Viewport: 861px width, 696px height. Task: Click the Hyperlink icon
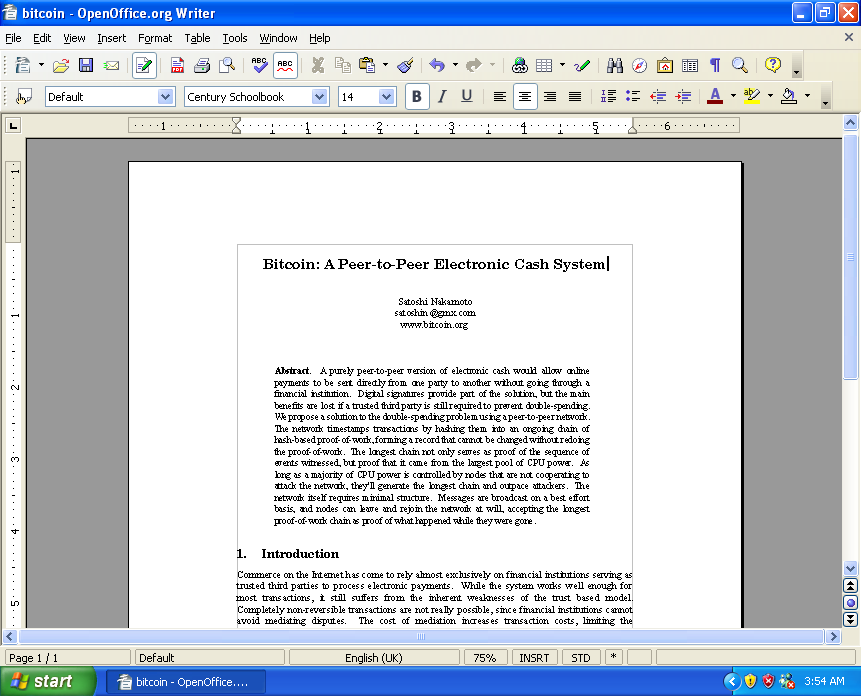tap(519, 65)
